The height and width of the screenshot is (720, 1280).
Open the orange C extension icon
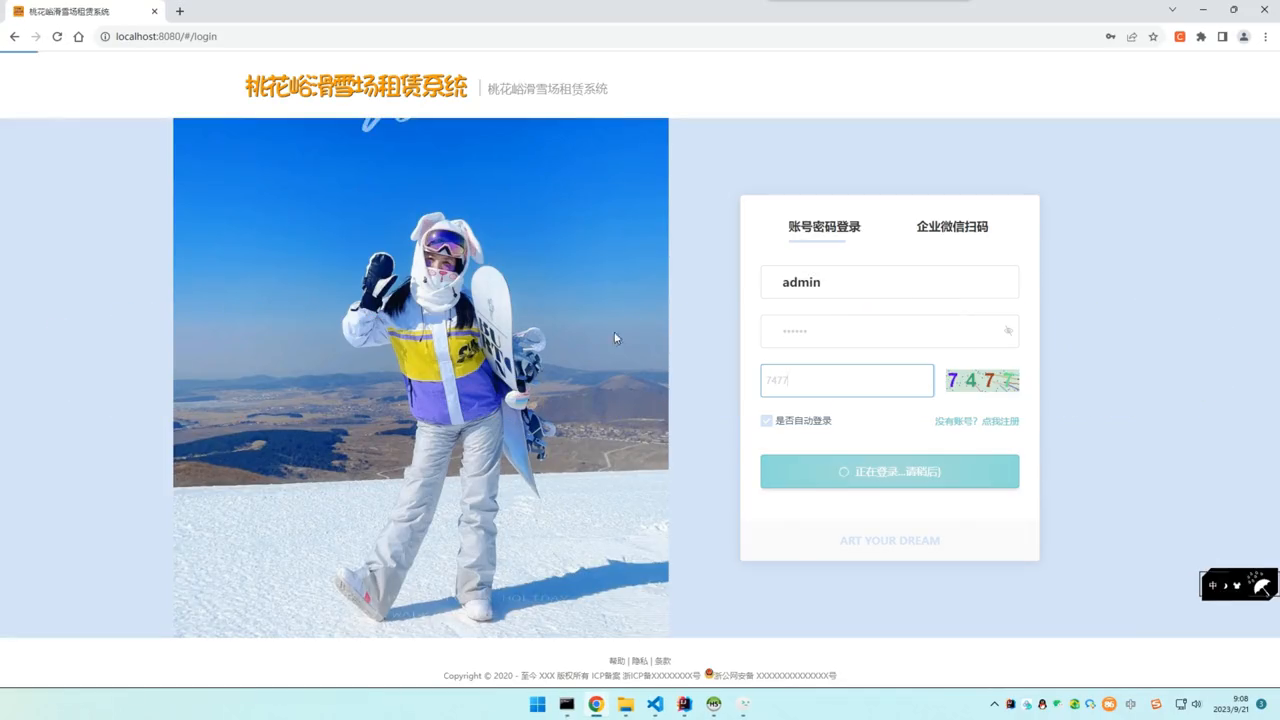pos(1180,37)
